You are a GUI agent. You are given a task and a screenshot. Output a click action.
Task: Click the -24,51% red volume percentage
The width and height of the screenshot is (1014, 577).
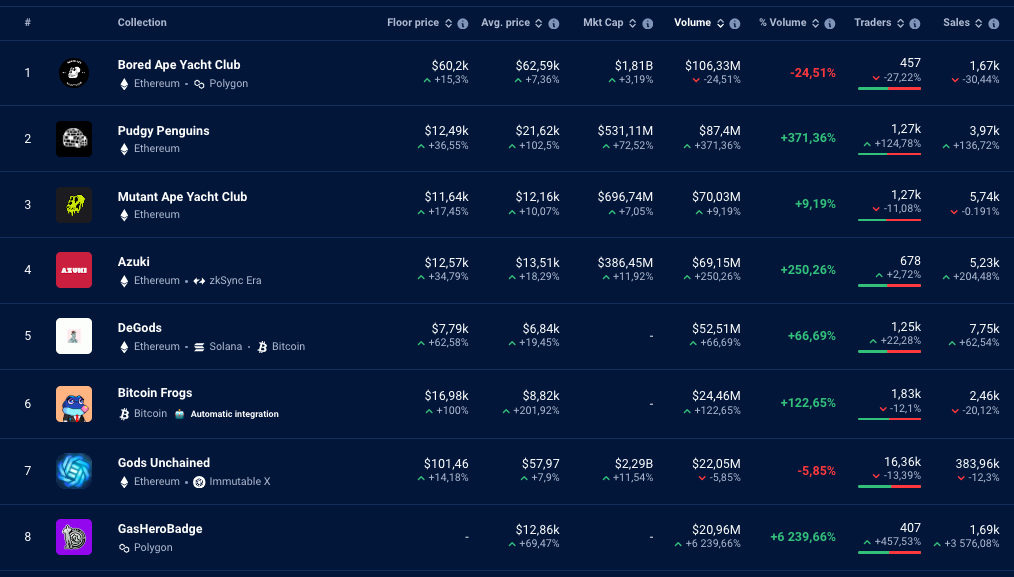pyautogui.click(x=812, y=73)
